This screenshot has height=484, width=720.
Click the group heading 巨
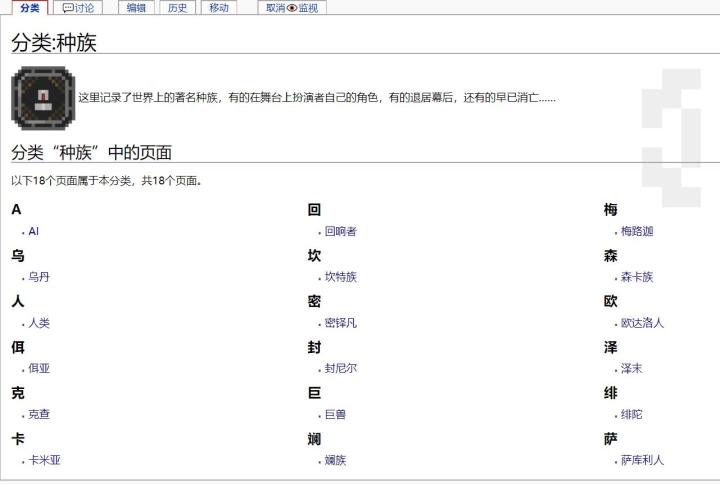(314, 393)
